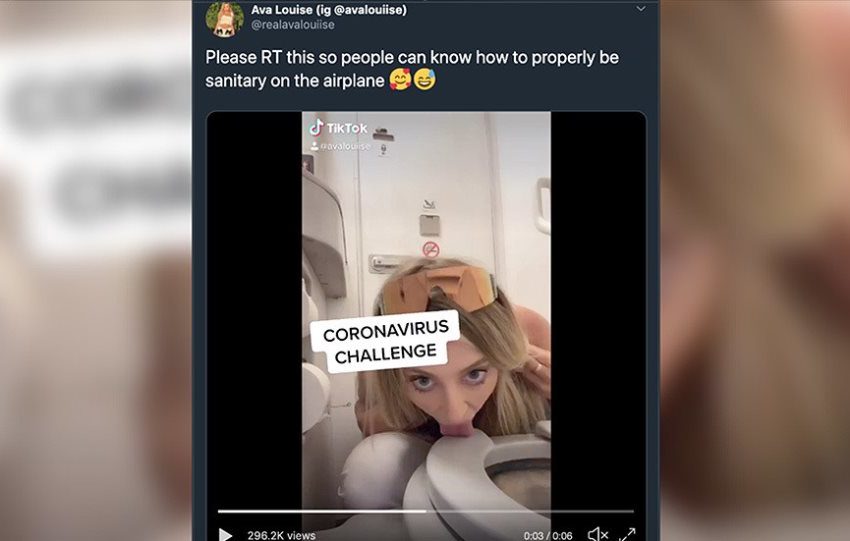This screenshot has height=541, width=850.
Task: Click the red no-smoking sign in the video
Action: [x=430, y=249]
